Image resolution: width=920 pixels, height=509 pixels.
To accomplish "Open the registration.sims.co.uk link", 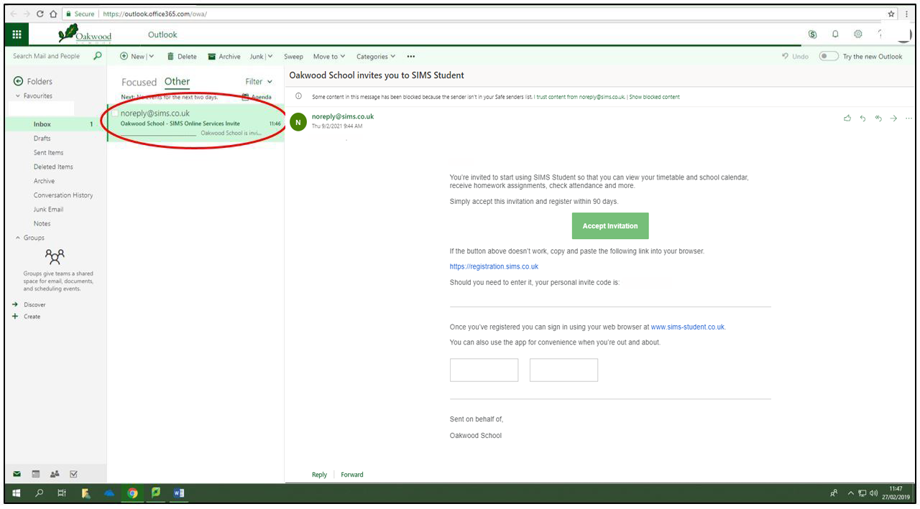I will [494, 266].
